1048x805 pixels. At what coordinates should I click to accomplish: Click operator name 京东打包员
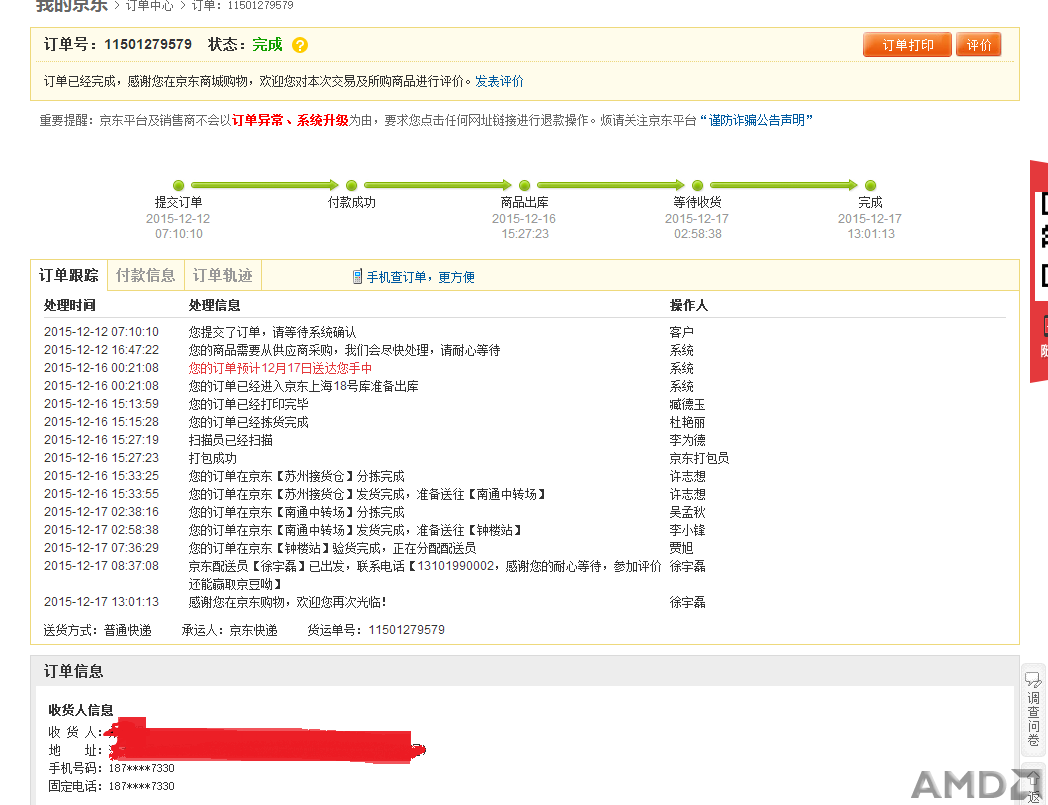[699, 459]
